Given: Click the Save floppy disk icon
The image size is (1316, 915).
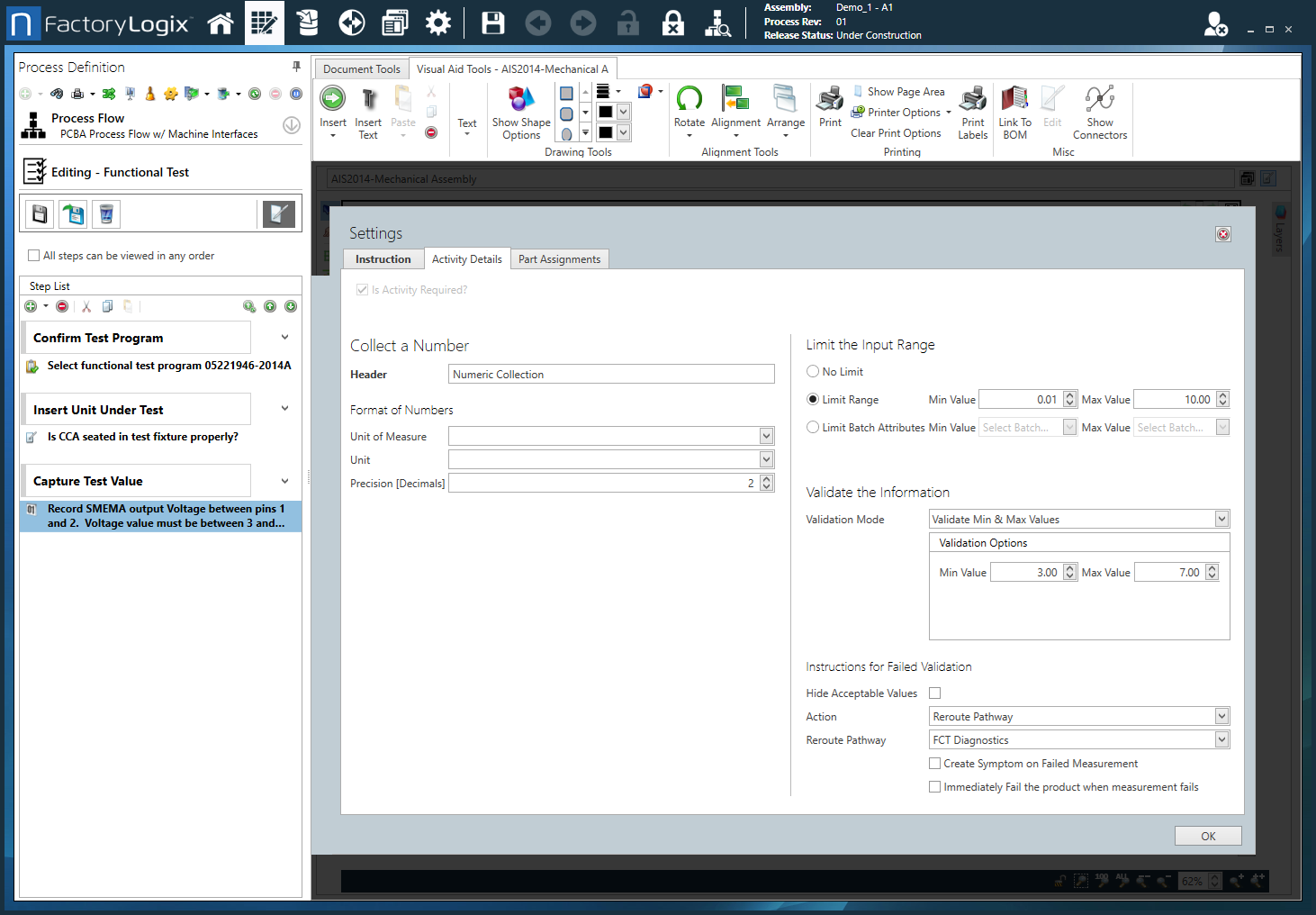Looking at the screenshot, I should point(493,23).
